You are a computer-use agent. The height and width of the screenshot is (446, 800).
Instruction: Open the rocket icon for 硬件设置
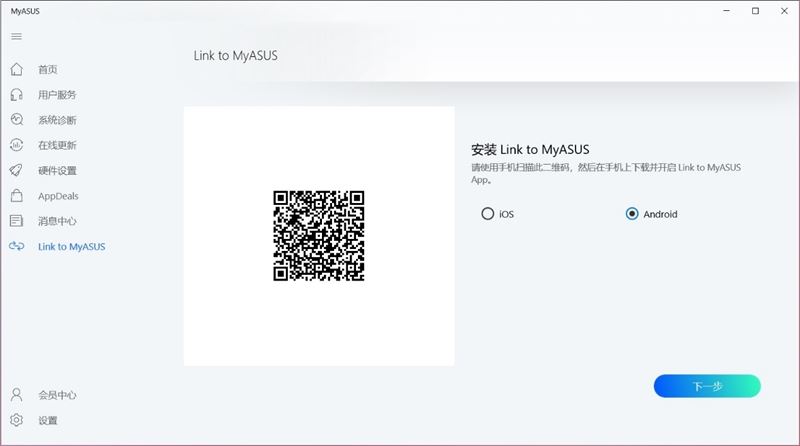[17, 170]
